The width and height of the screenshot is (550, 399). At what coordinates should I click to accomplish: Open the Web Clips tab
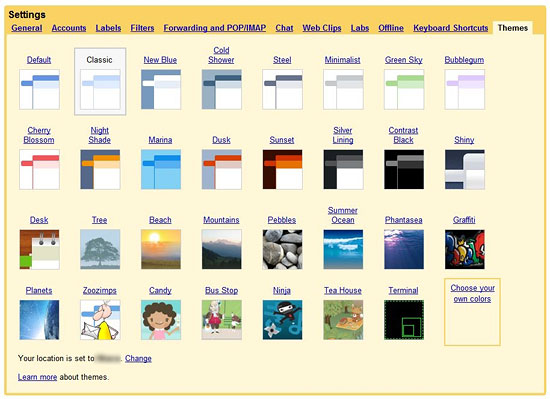tap(322, 28)
